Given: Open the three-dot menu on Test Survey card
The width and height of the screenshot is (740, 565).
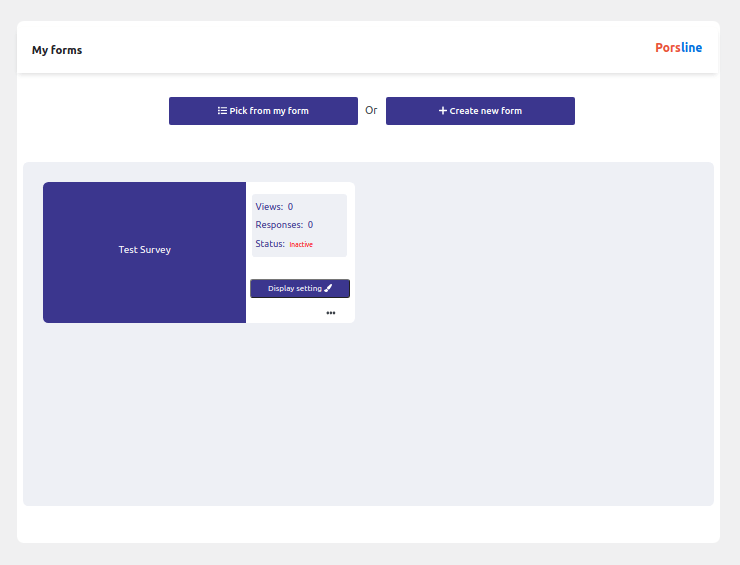Looking at the screenshot, I should pos(330,313).
